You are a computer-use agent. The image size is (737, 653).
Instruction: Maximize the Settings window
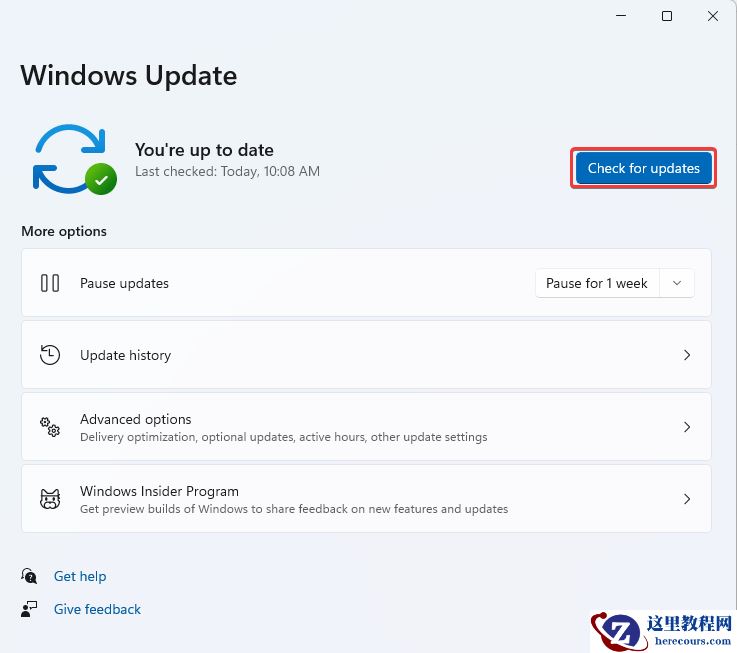click(666, 16)
